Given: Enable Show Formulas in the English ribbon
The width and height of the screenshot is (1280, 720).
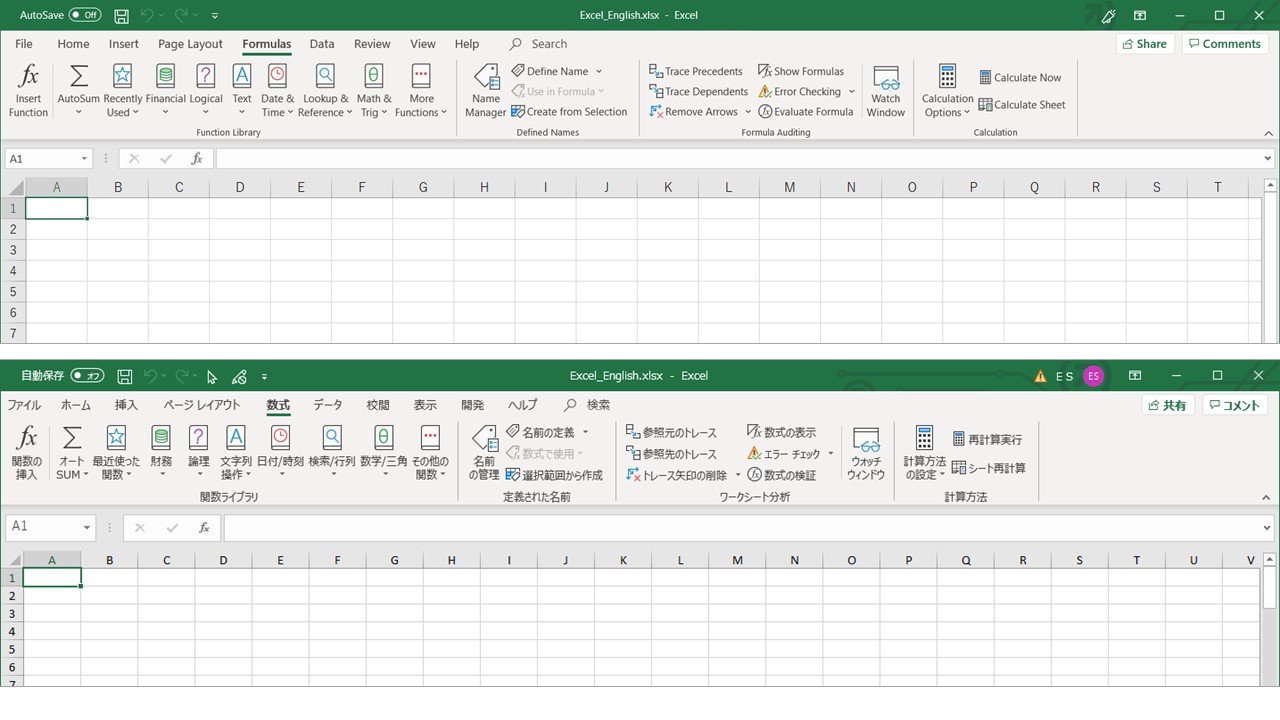Looking at the screenshot, I should pyautogui.click(x=801, y=71).
